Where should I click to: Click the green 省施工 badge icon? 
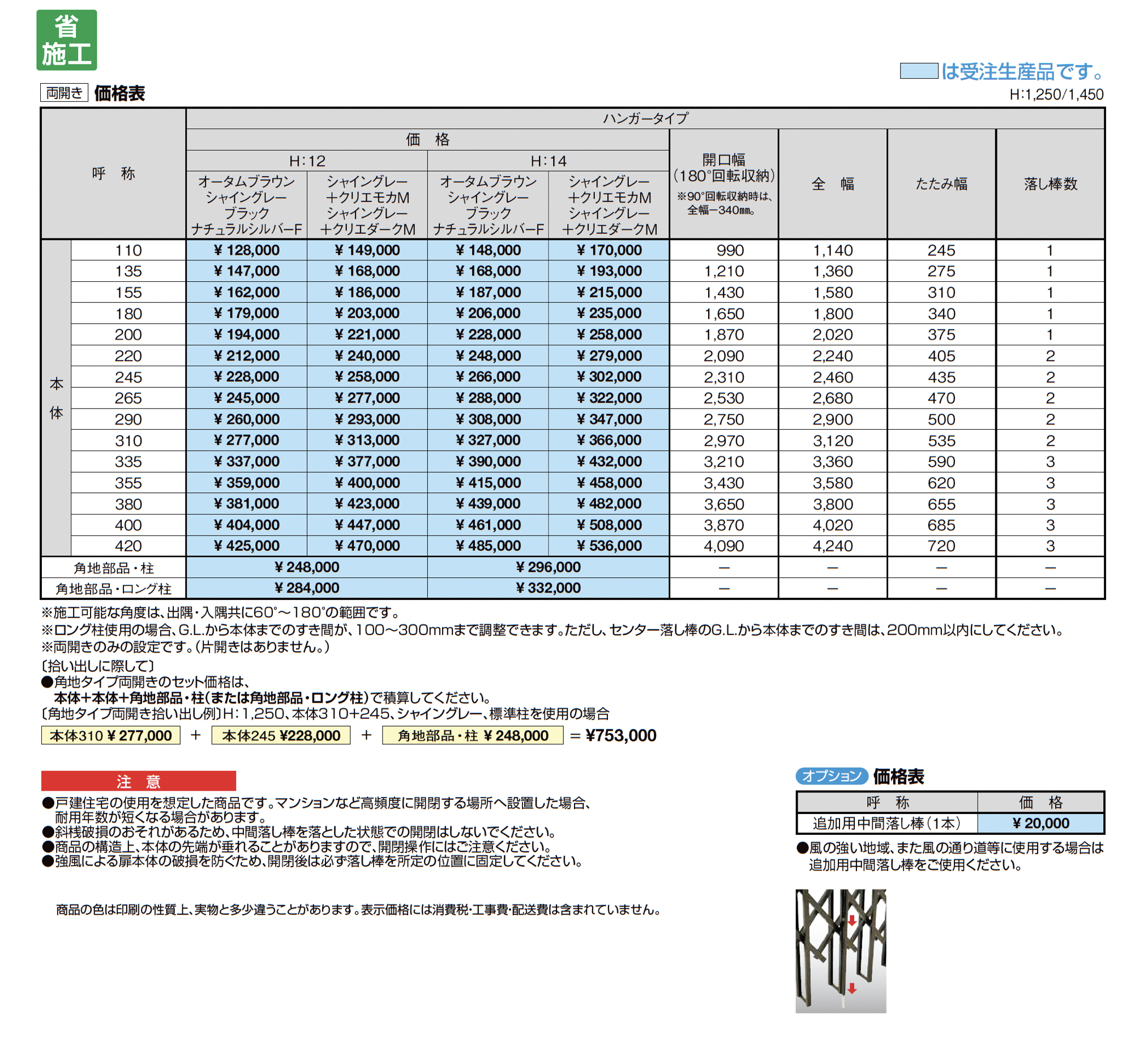pyautogui.click(x=67, y=40)
